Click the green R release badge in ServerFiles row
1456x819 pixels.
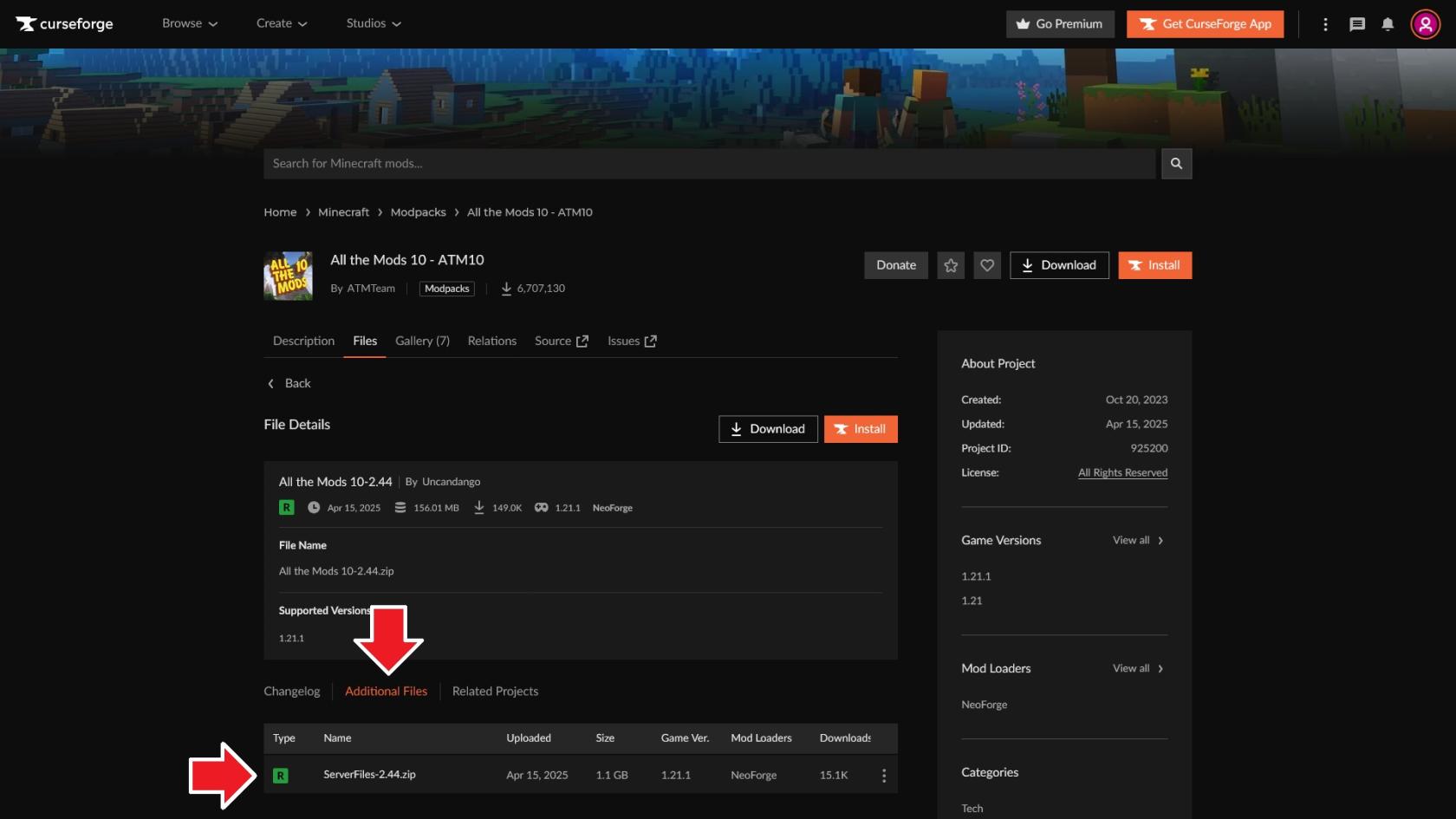(x=281, y=776)
